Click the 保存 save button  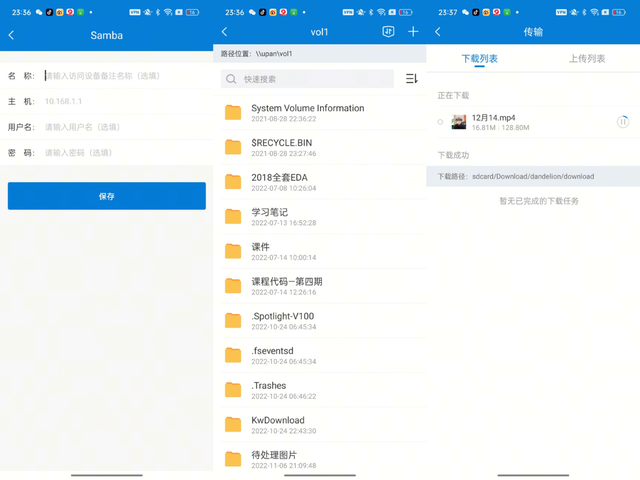pos(107,196)
